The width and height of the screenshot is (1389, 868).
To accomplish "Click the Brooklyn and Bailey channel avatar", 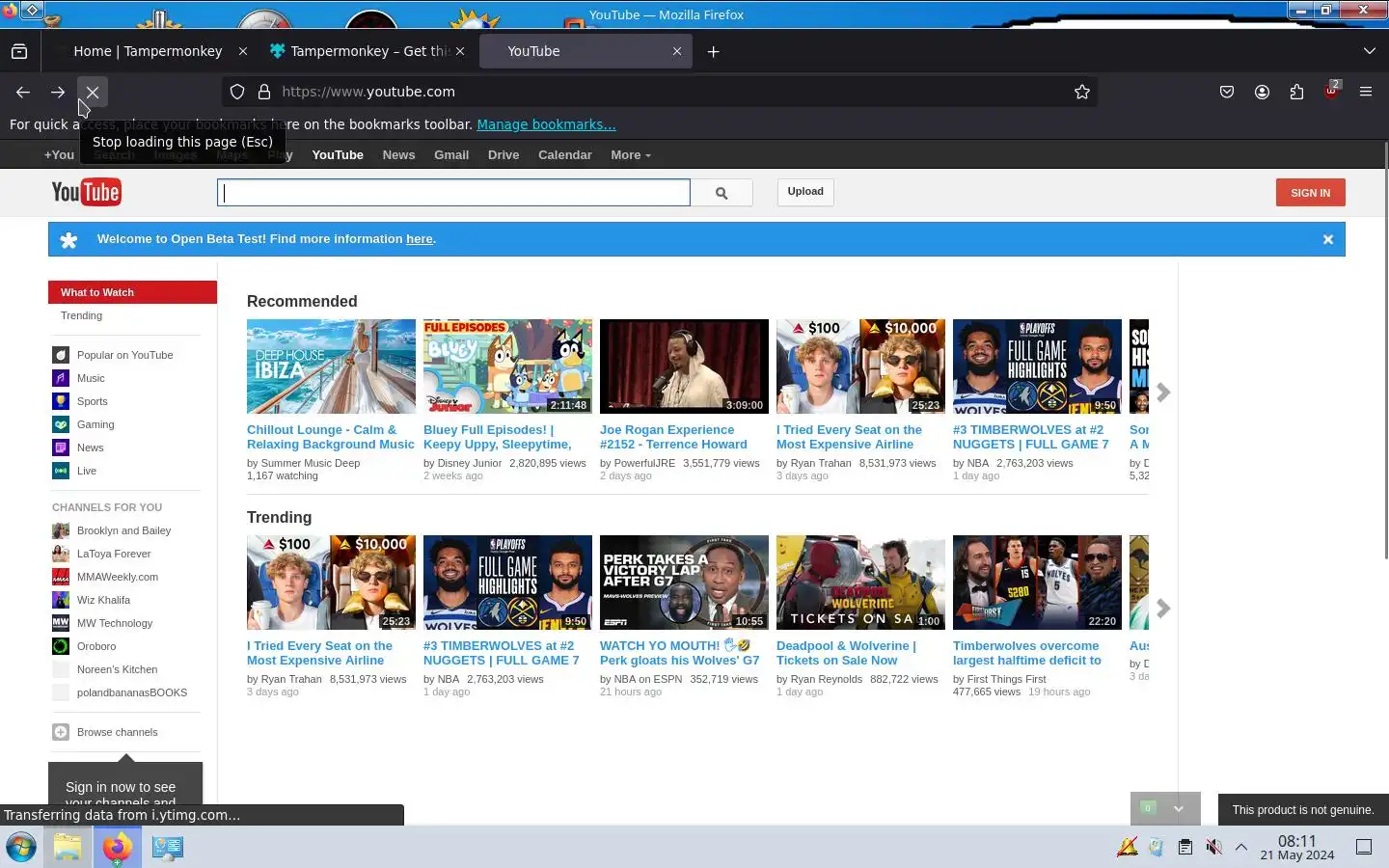I will coord(61,530).
